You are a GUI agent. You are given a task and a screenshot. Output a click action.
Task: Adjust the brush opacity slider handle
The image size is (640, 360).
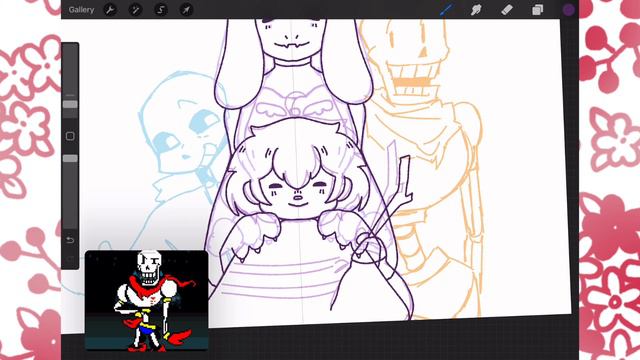click(70, 158)
